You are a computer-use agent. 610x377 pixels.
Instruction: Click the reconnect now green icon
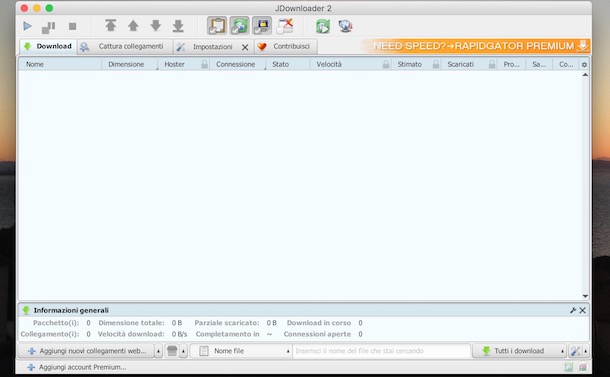click(323, 26)
